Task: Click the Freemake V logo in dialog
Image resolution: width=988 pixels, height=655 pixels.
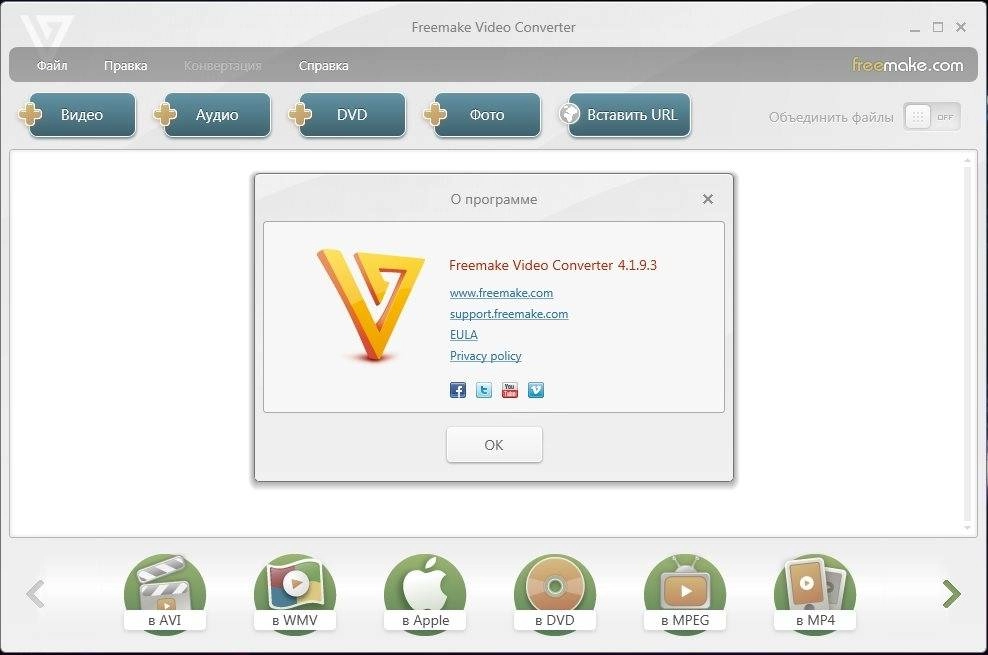Action: click(x=371, y=305)
